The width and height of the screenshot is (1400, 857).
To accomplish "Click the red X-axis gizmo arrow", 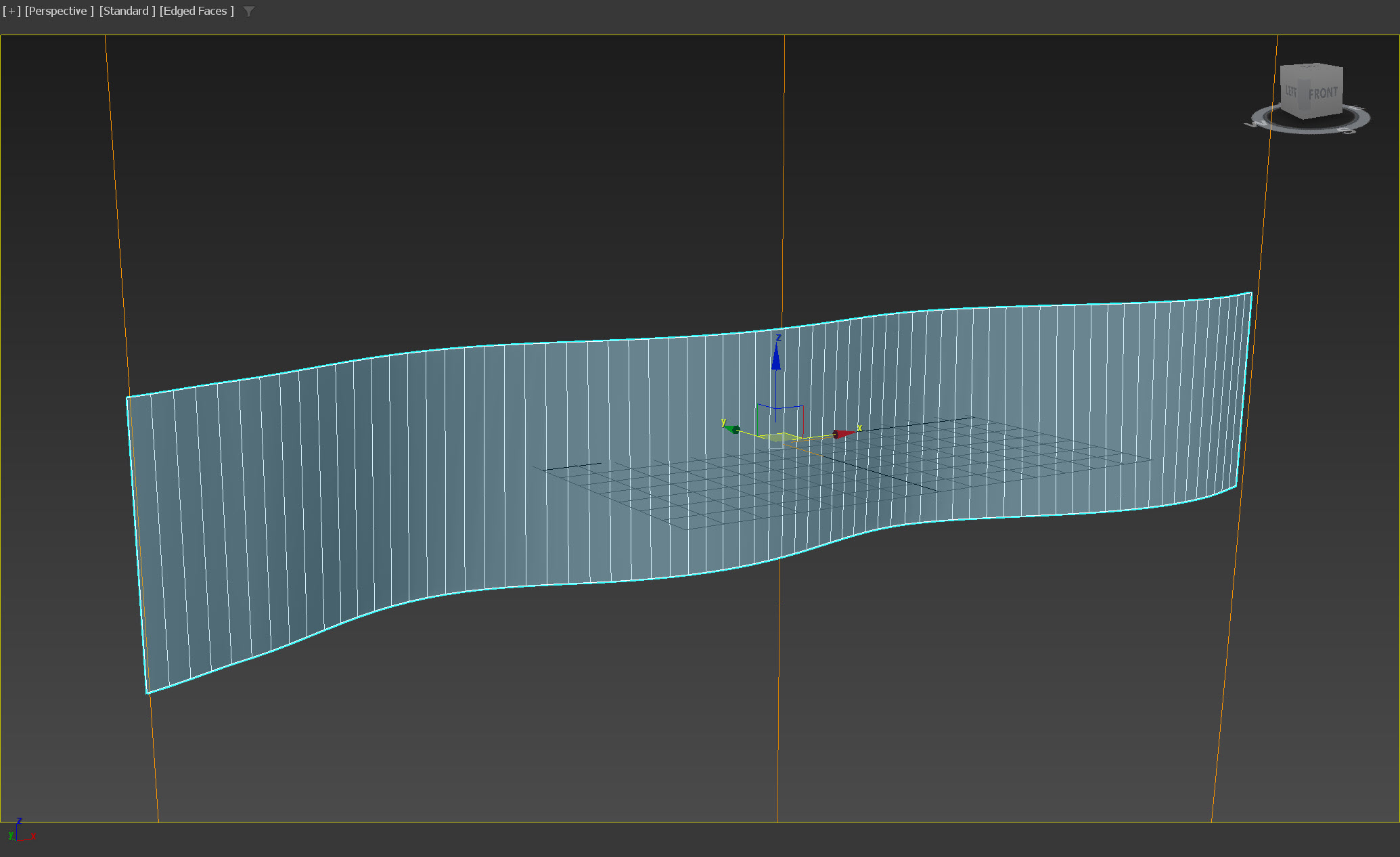I will [x=843, y=433].
